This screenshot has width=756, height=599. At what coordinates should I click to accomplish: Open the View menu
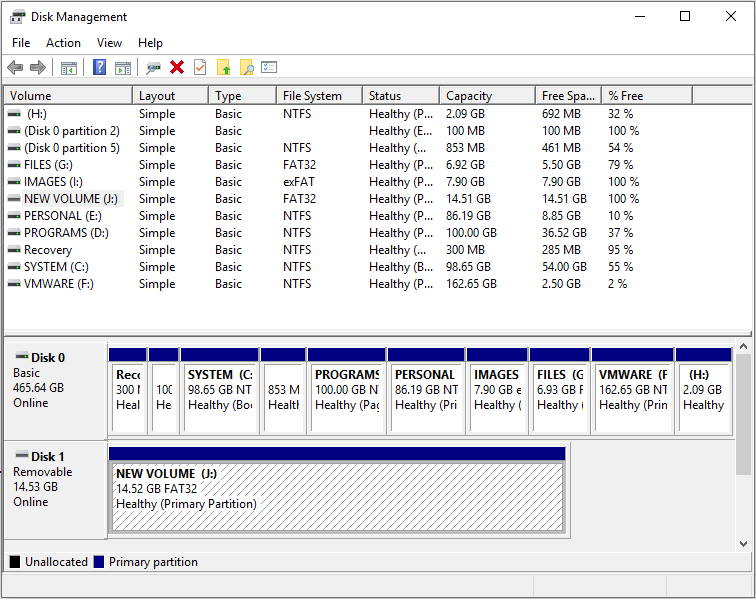click(109, 43)
